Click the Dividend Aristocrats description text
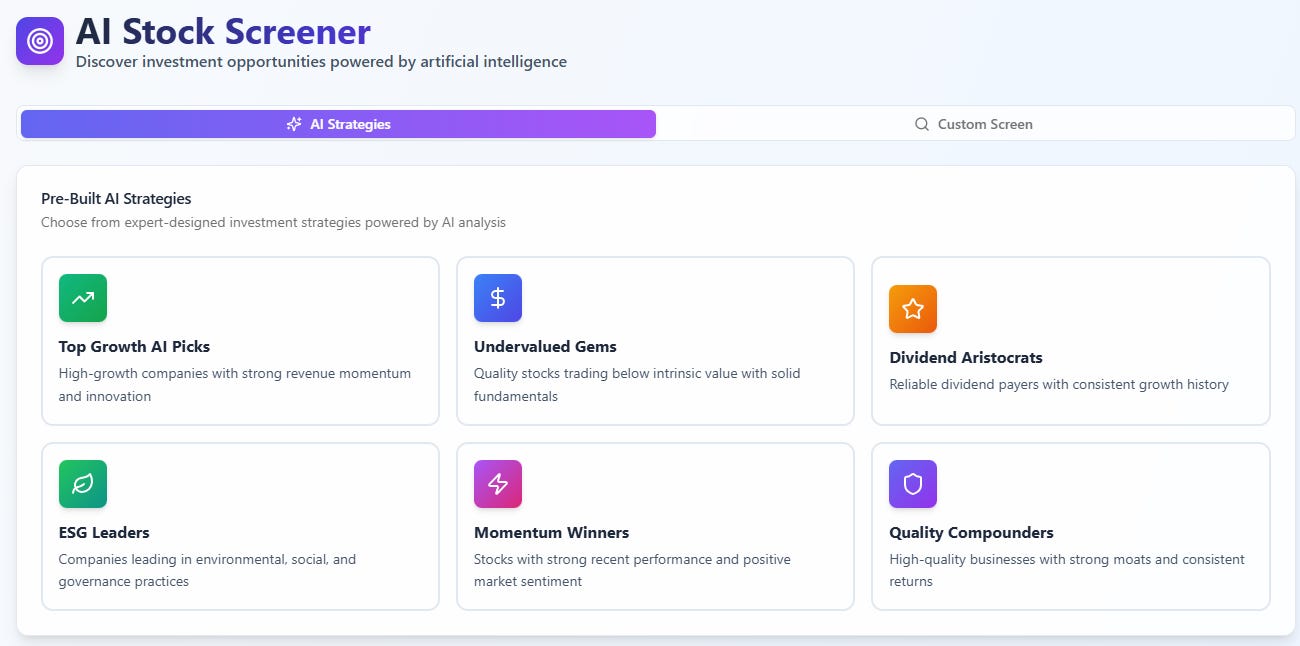Screen dimensions: 1300x646 [x=1059, y=384]
